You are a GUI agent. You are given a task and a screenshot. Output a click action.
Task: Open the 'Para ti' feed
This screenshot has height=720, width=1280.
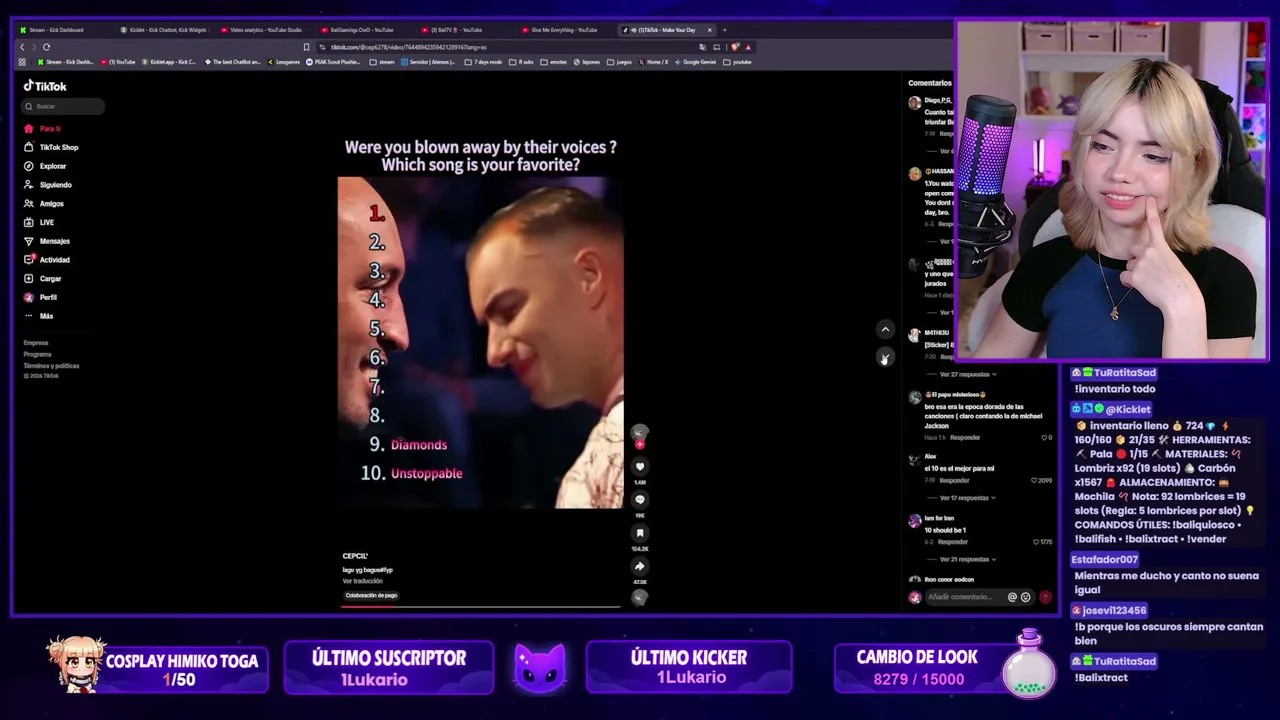(x=43, y=129)
